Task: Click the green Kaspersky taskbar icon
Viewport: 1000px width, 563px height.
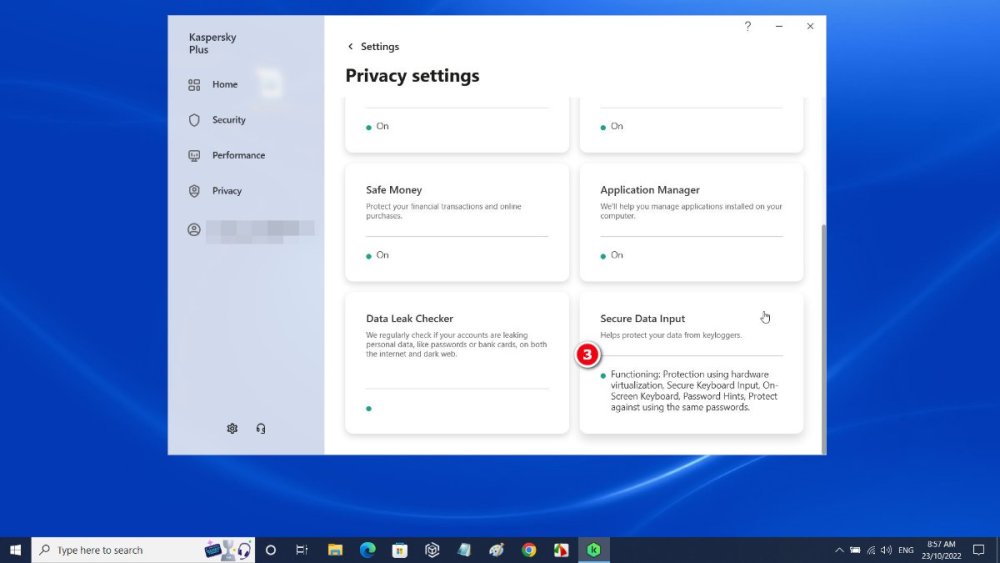Action: (x=594, y=550)
